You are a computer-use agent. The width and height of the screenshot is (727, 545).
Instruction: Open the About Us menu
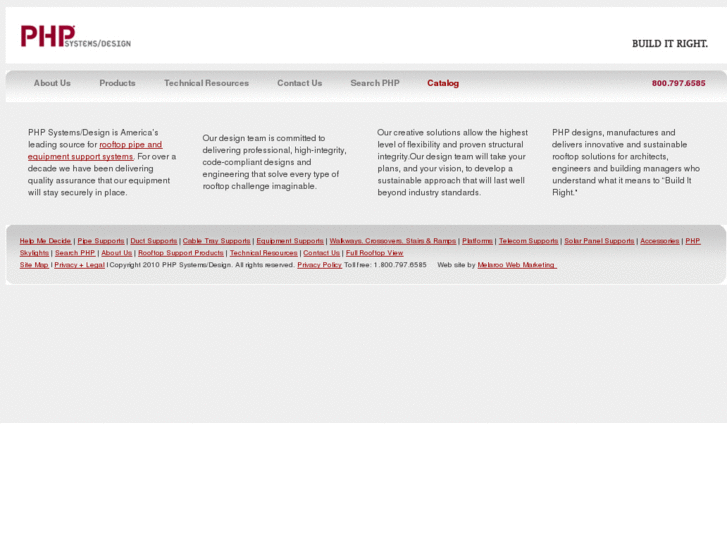click(x=52, y=83)
